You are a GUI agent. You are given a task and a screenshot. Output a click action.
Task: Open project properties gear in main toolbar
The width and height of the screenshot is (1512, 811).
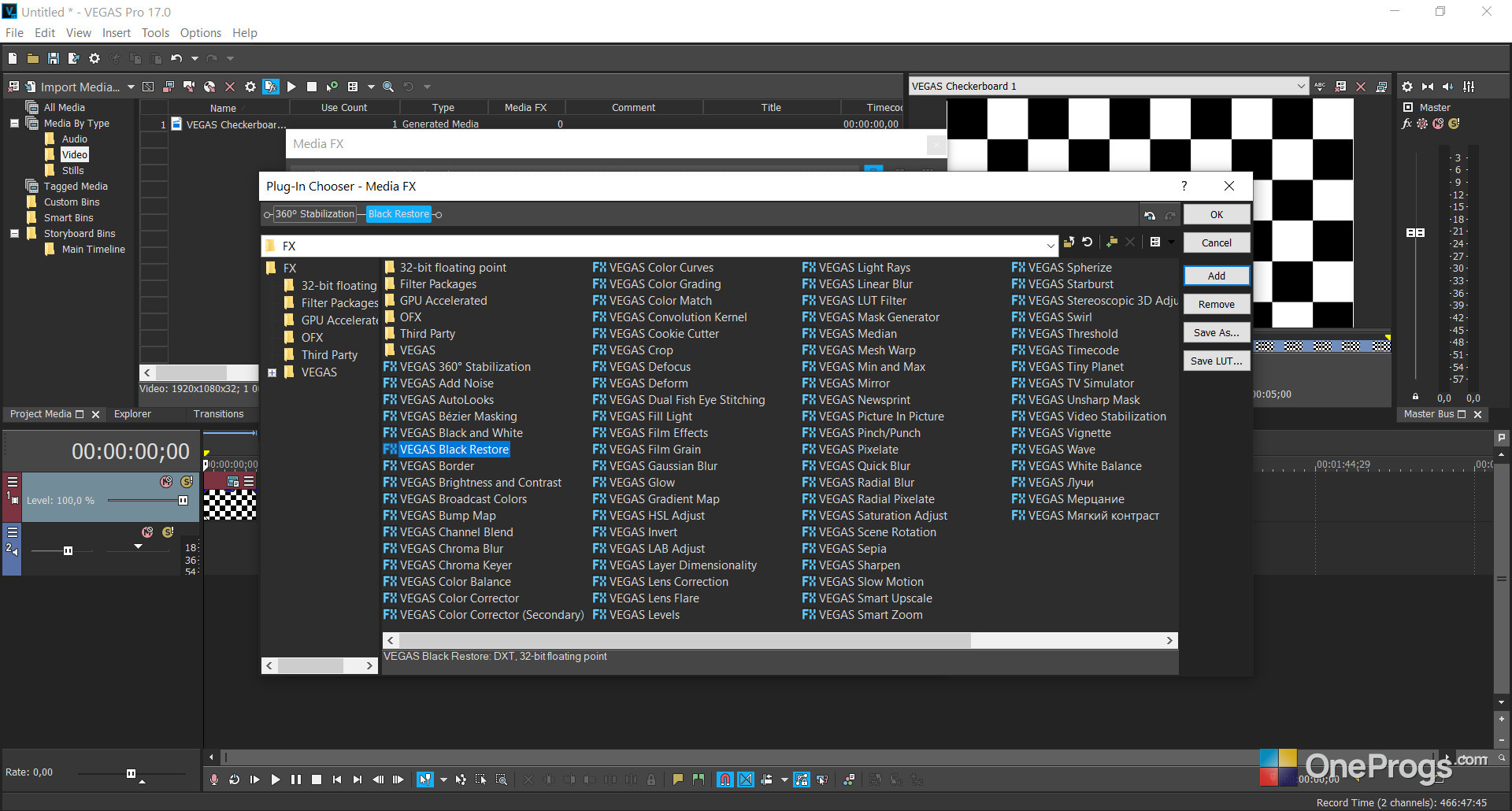click(94, 58)
